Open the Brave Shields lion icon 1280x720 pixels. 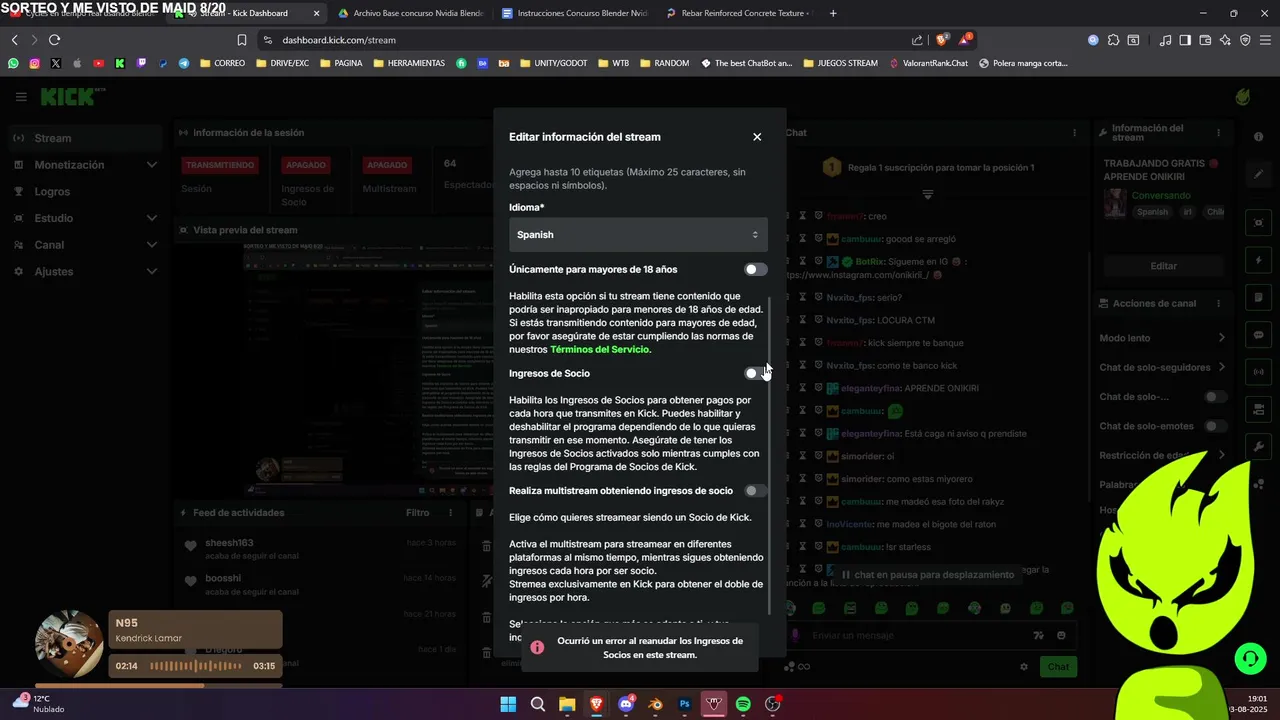tap(941, 40)
